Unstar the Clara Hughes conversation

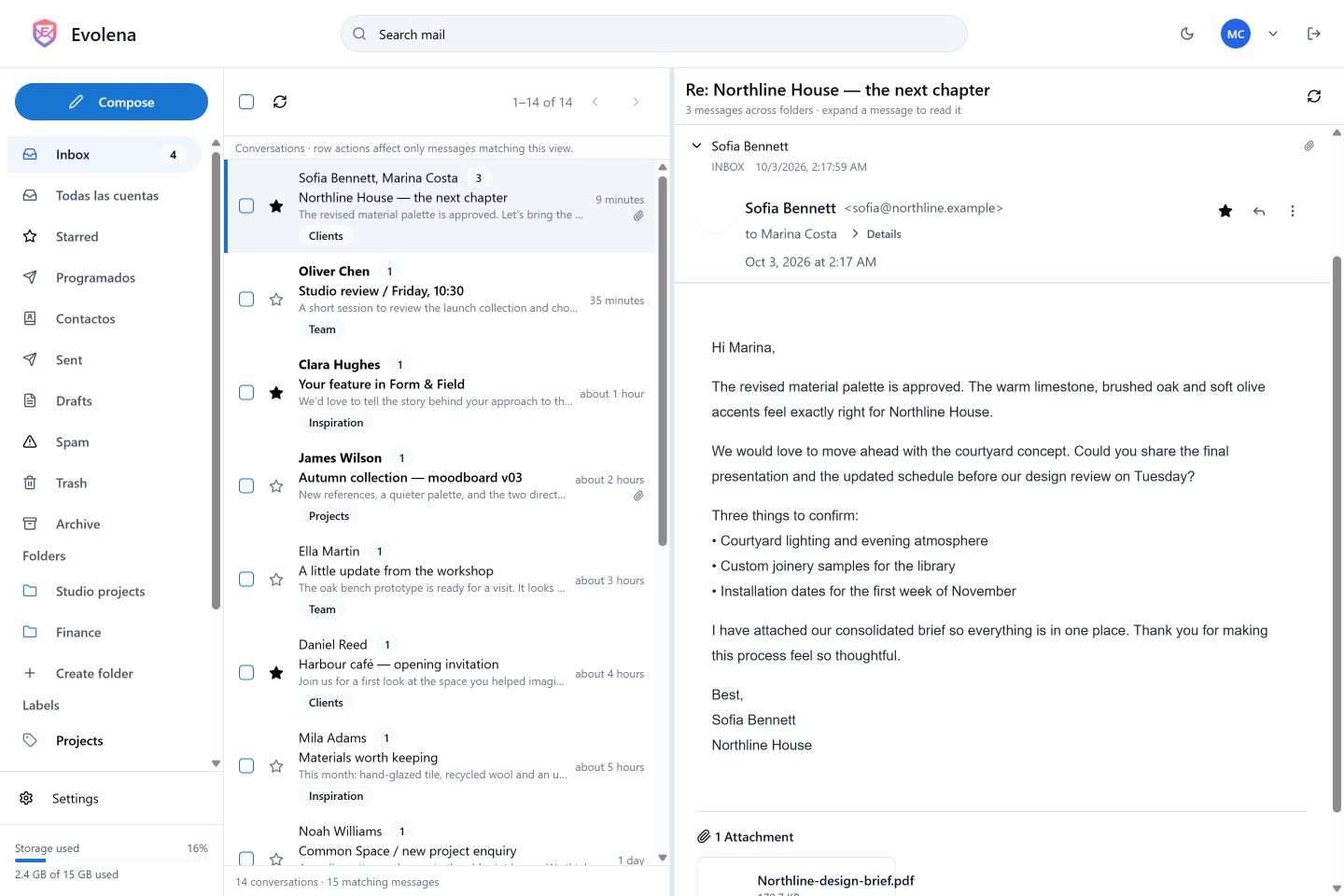276,393
